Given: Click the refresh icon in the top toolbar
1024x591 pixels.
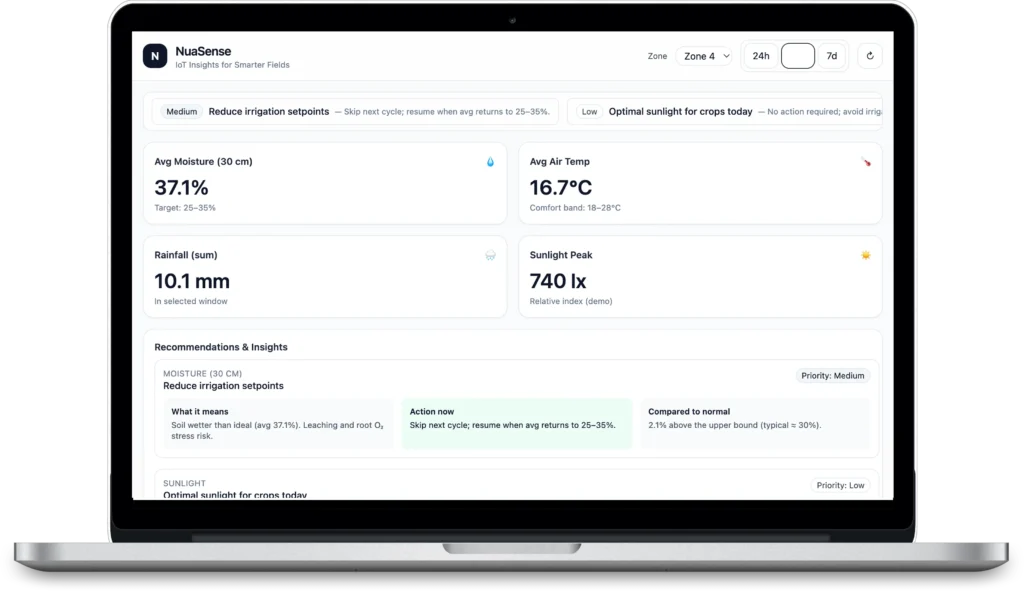Looking at the screenshot, I should click(869, 56).
